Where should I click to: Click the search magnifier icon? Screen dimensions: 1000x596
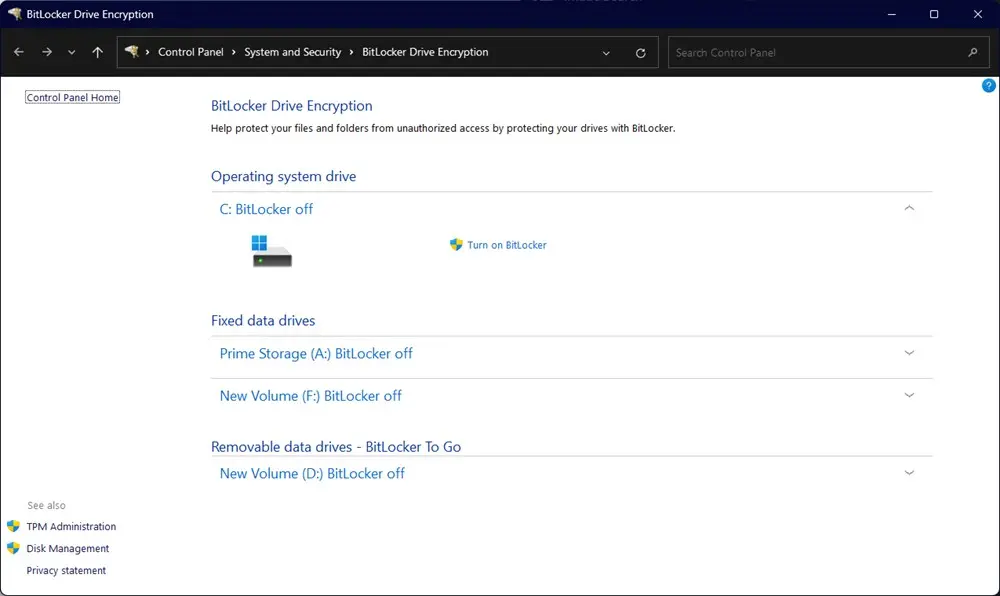click(x=972, y=52)
